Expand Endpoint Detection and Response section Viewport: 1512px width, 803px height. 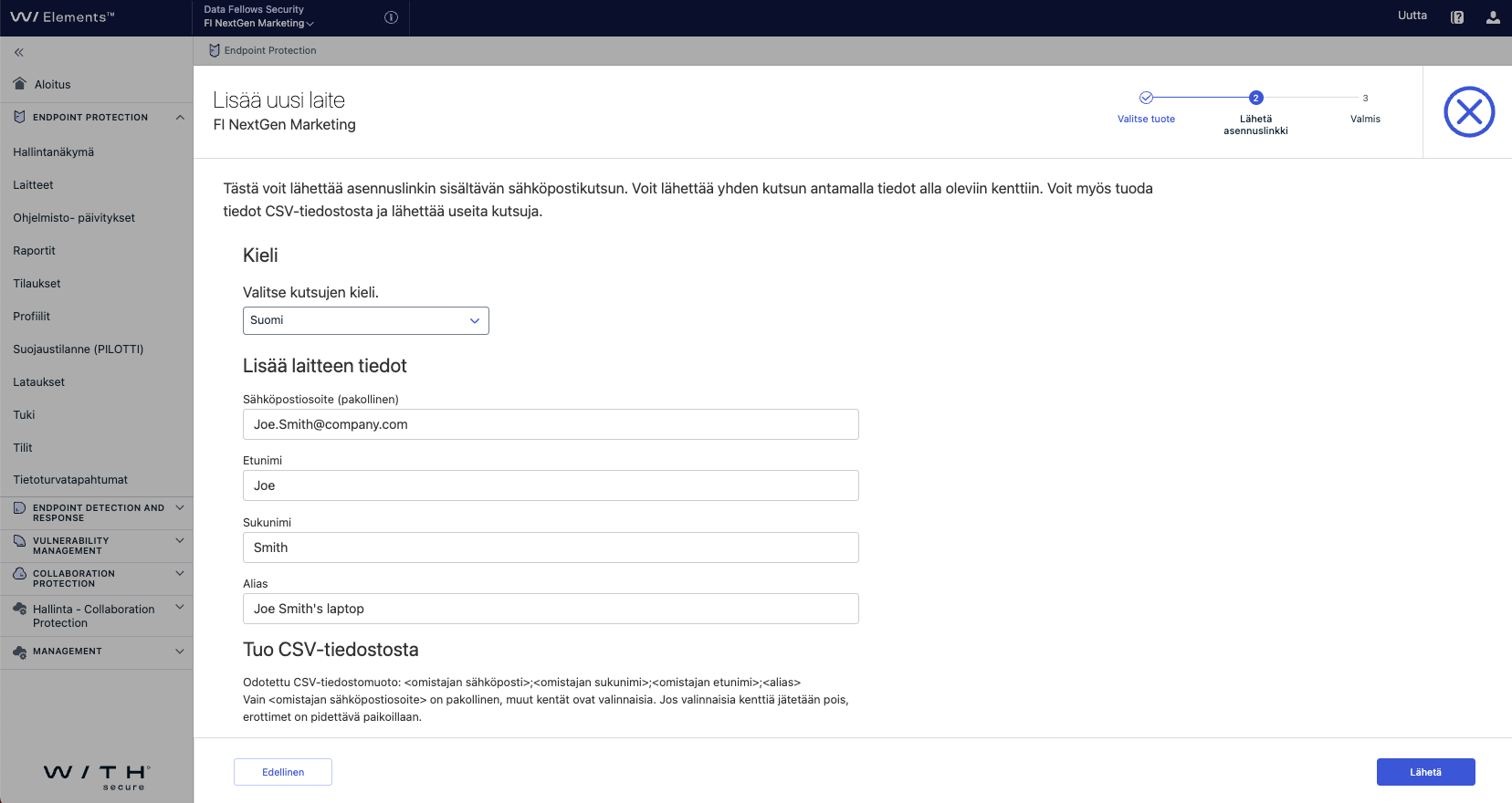(x=180, y=508)
